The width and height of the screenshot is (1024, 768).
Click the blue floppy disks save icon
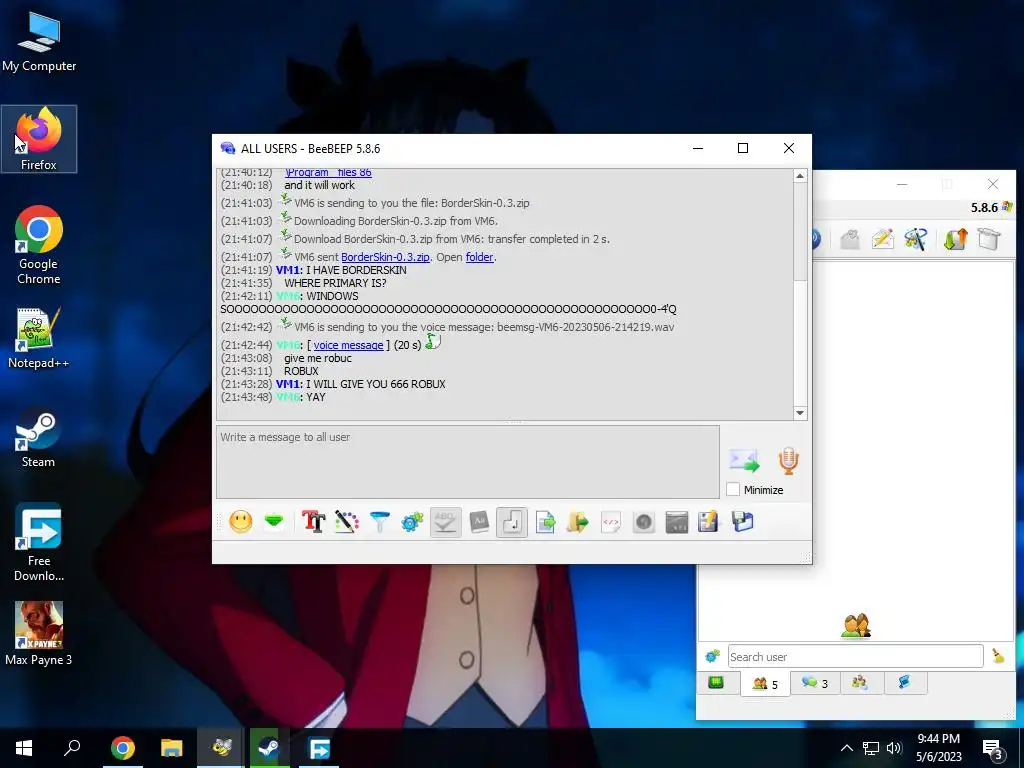(743, 522)
